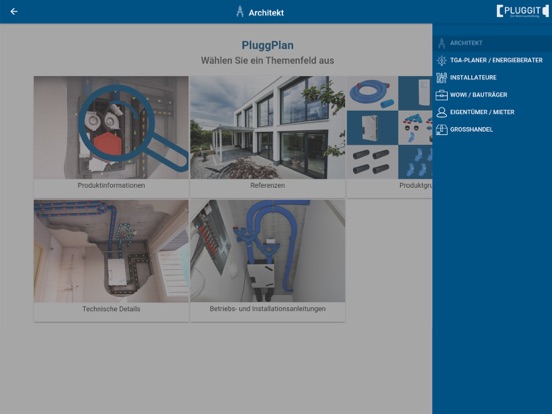The image size is (552, 414).
Task: Click the Eigentümer / Mieter person icon
Action: click(441, 112)
